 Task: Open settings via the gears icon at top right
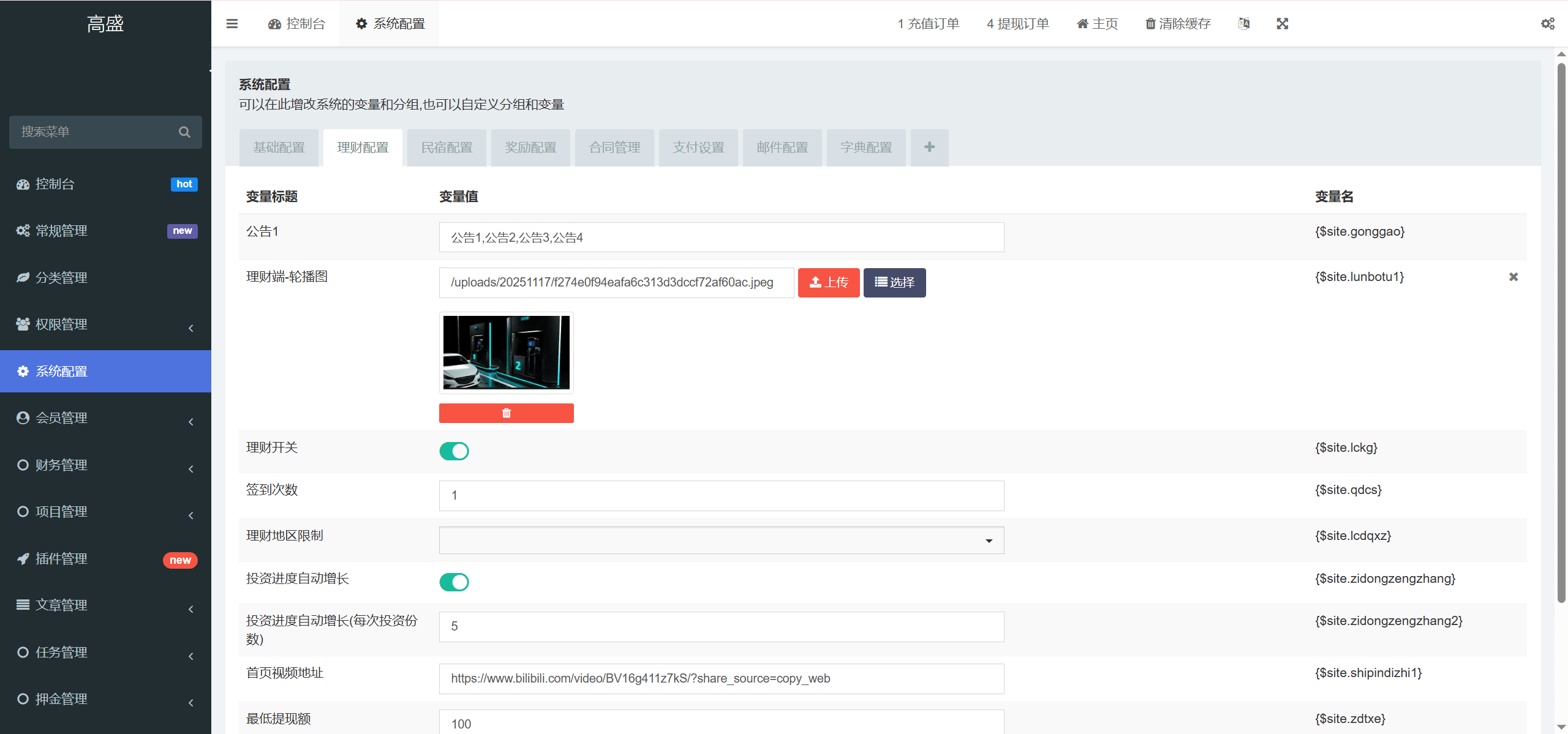click(x=1548, y=23)
